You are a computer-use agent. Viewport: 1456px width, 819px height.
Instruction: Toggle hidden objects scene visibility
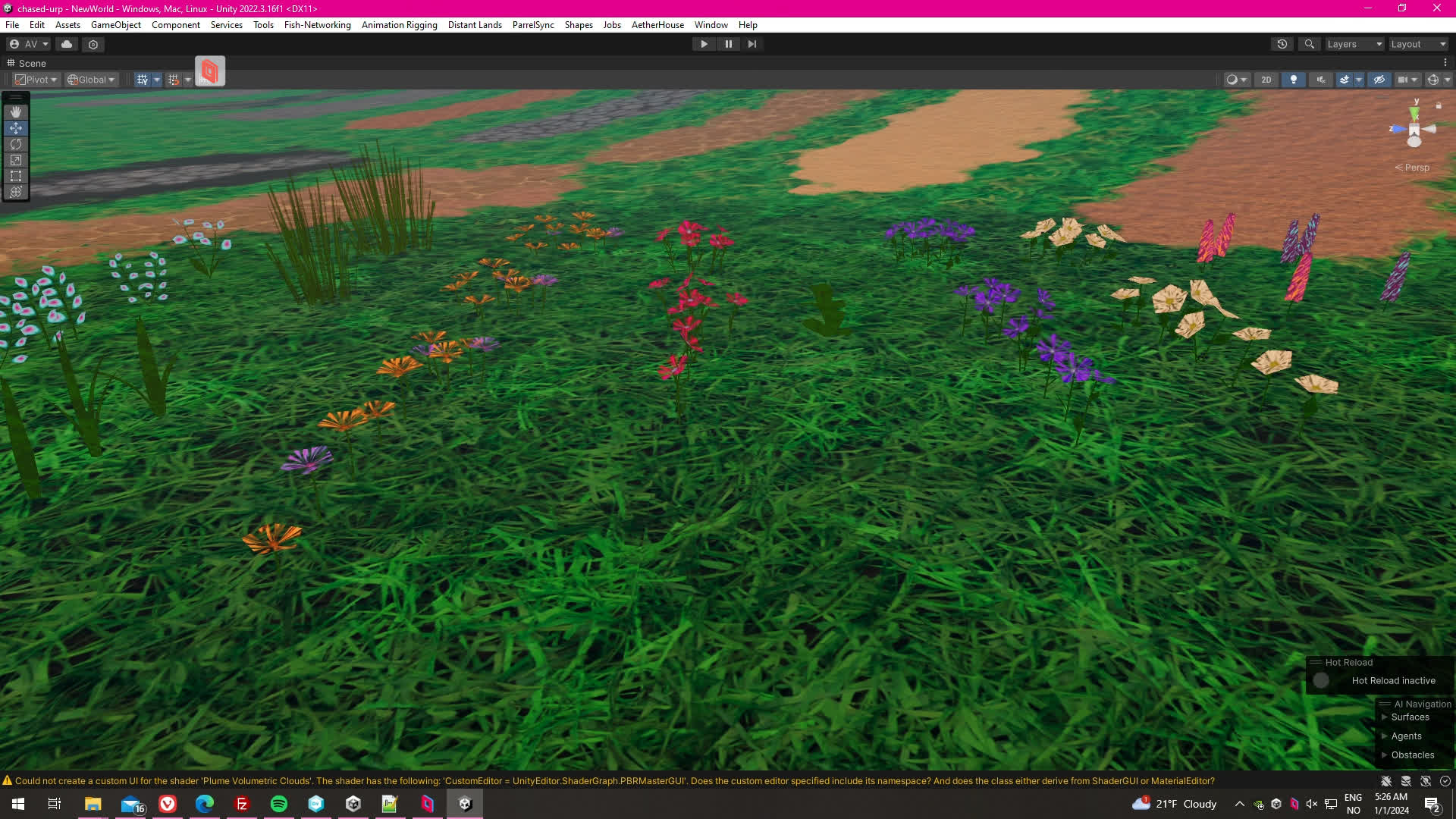click(1379, 80)
